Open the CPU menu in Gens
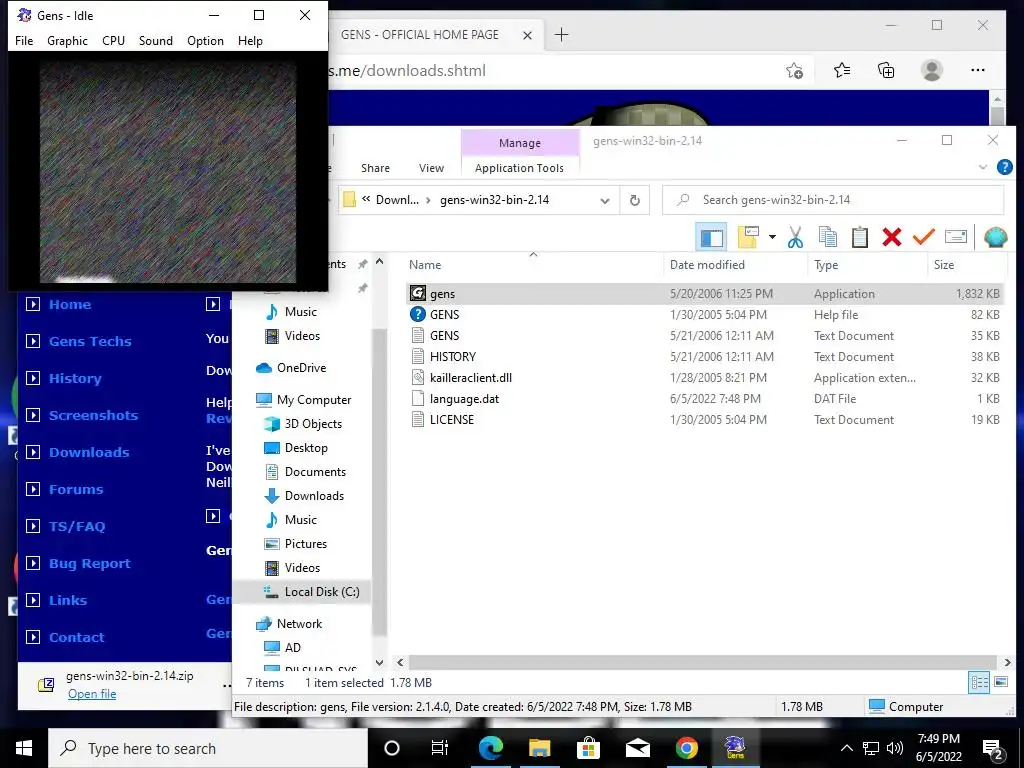This screenshot has height=768, width=1024. tap(113, 40)
